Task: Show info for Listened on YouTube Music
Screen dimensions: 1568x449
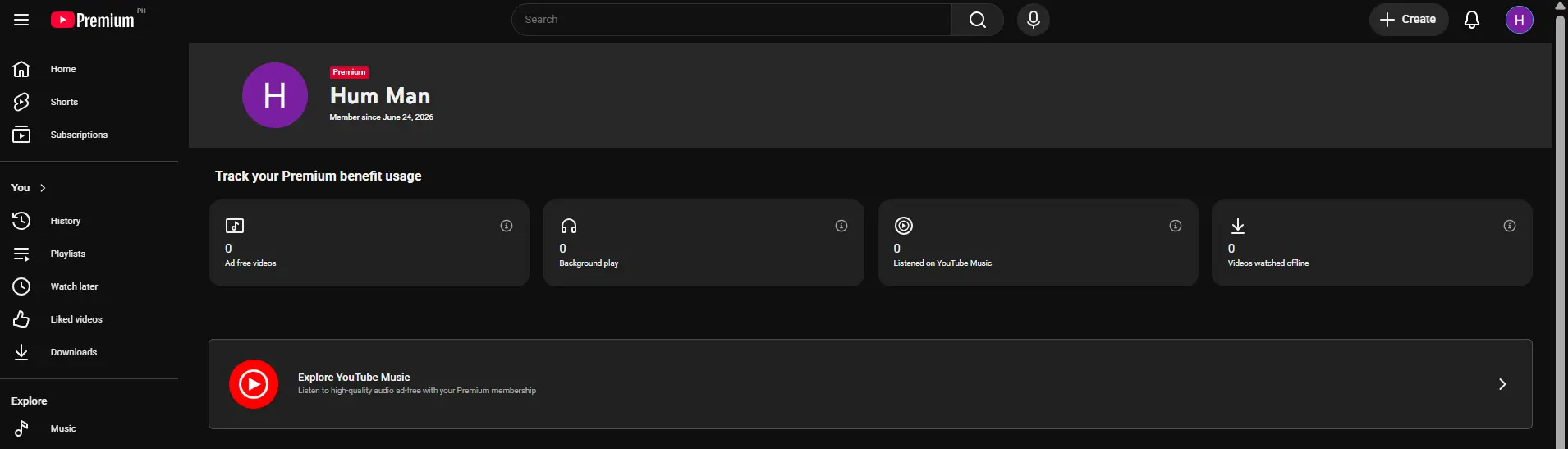Action: pos(1176,226)
